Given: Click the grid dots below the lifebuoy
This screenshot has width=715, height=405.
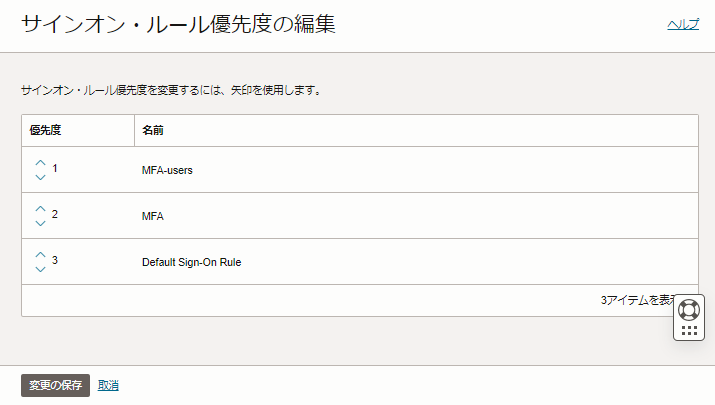Looking at the screenshot, I should coord(688,330).
